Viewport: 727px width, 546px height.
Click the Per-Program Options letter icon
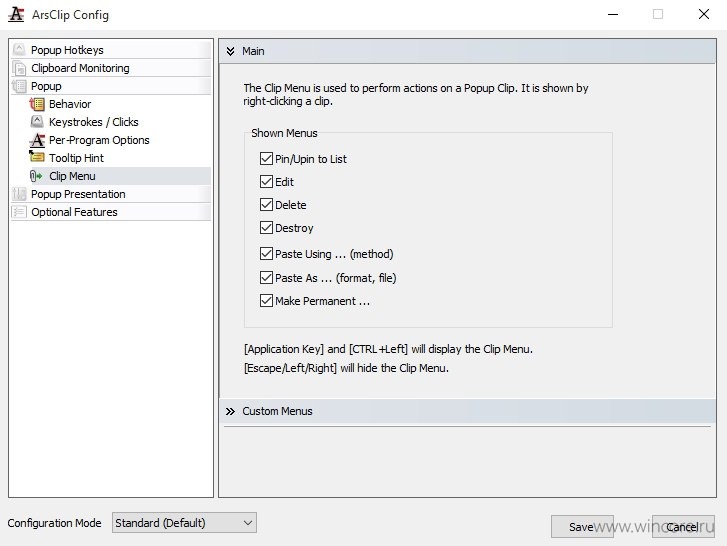[x=37, y=140]
